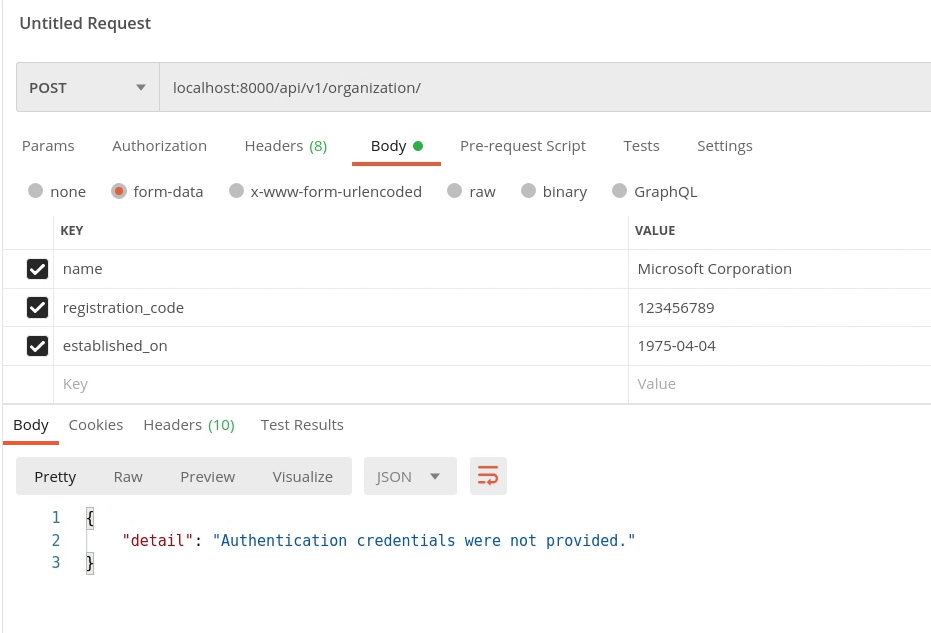Image resolution: width=931 pixels, height=633 pixels.
Task: Click the empty Key placeholder cell
Action: 340,384
